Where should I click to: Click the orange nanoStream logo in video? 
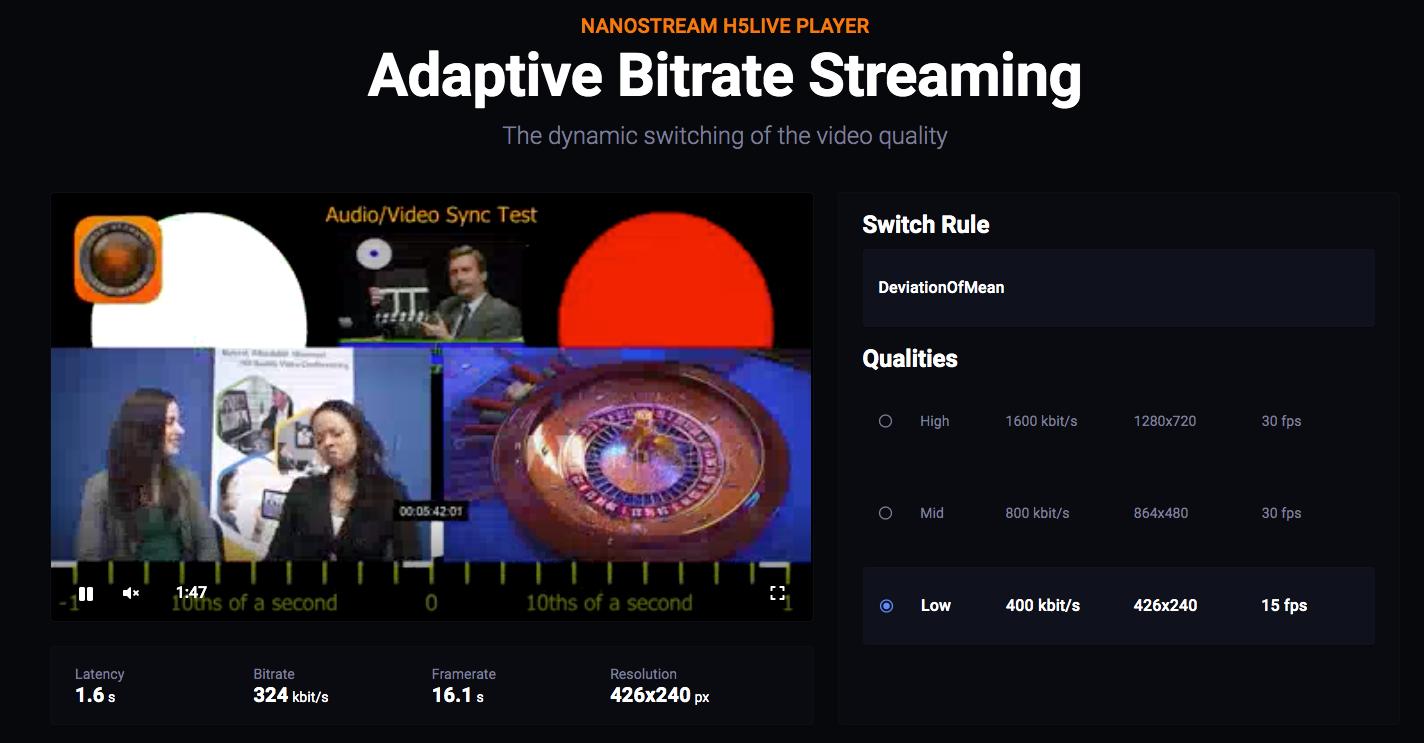[x=118, y=259]
